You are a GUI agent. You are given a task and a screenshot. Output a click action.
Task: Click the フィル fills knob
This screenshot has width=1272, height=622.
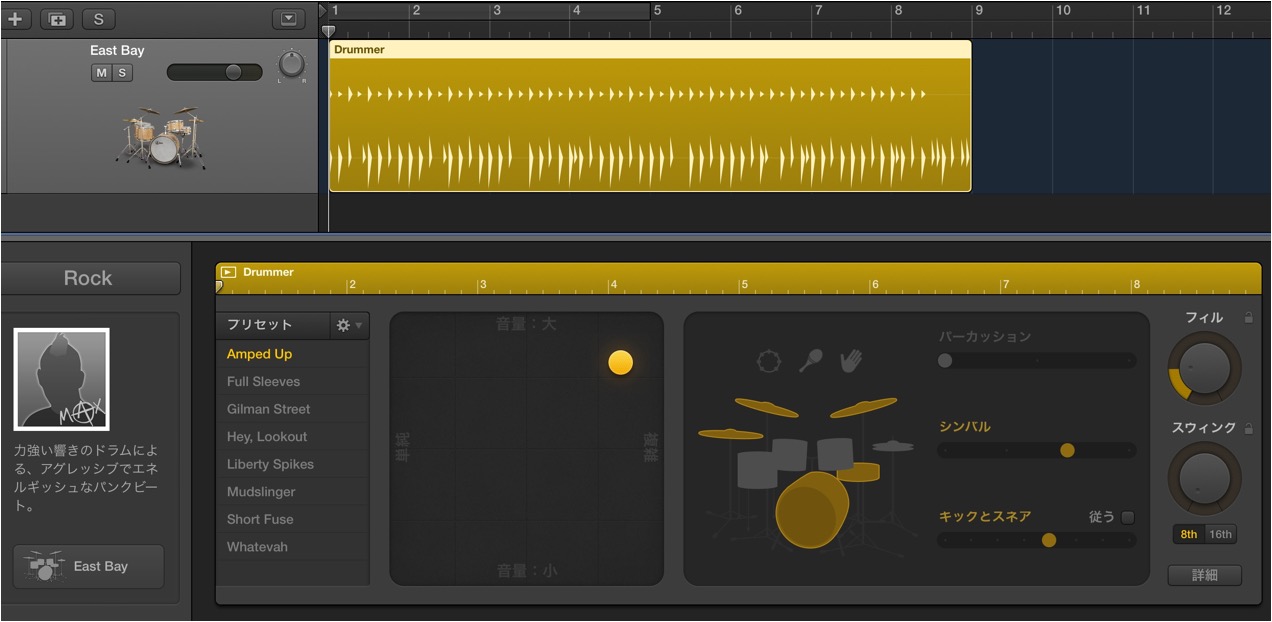[1205, 368]
